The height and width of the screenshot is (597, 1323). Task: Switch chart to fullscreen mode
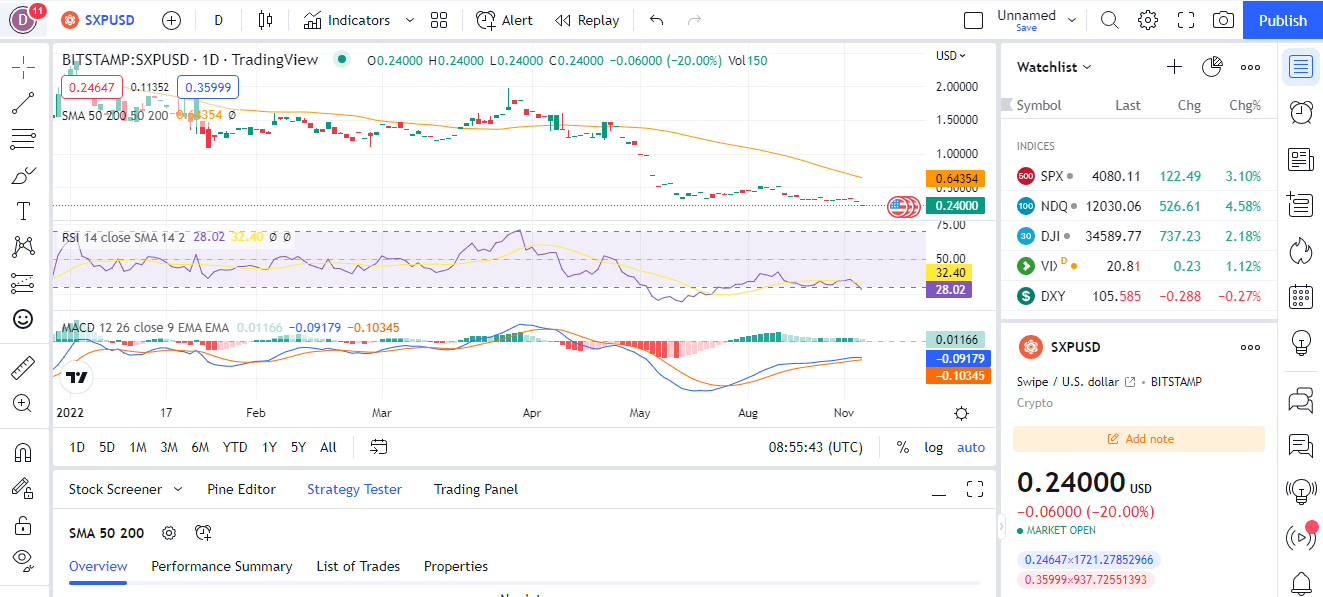pos(1186,20)
